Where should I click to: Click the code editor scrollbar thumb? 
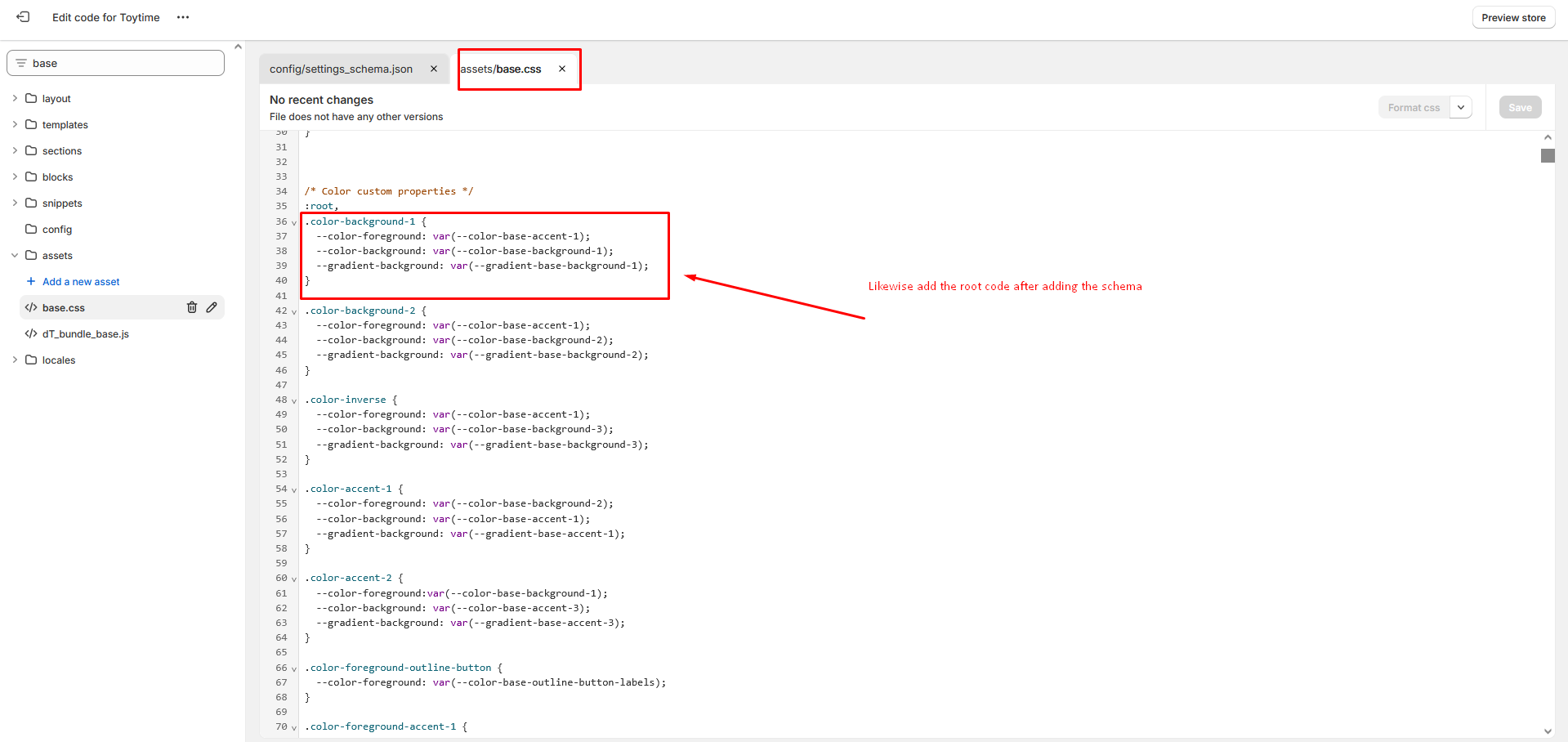pyautogui.click(x=1548, y=155)
